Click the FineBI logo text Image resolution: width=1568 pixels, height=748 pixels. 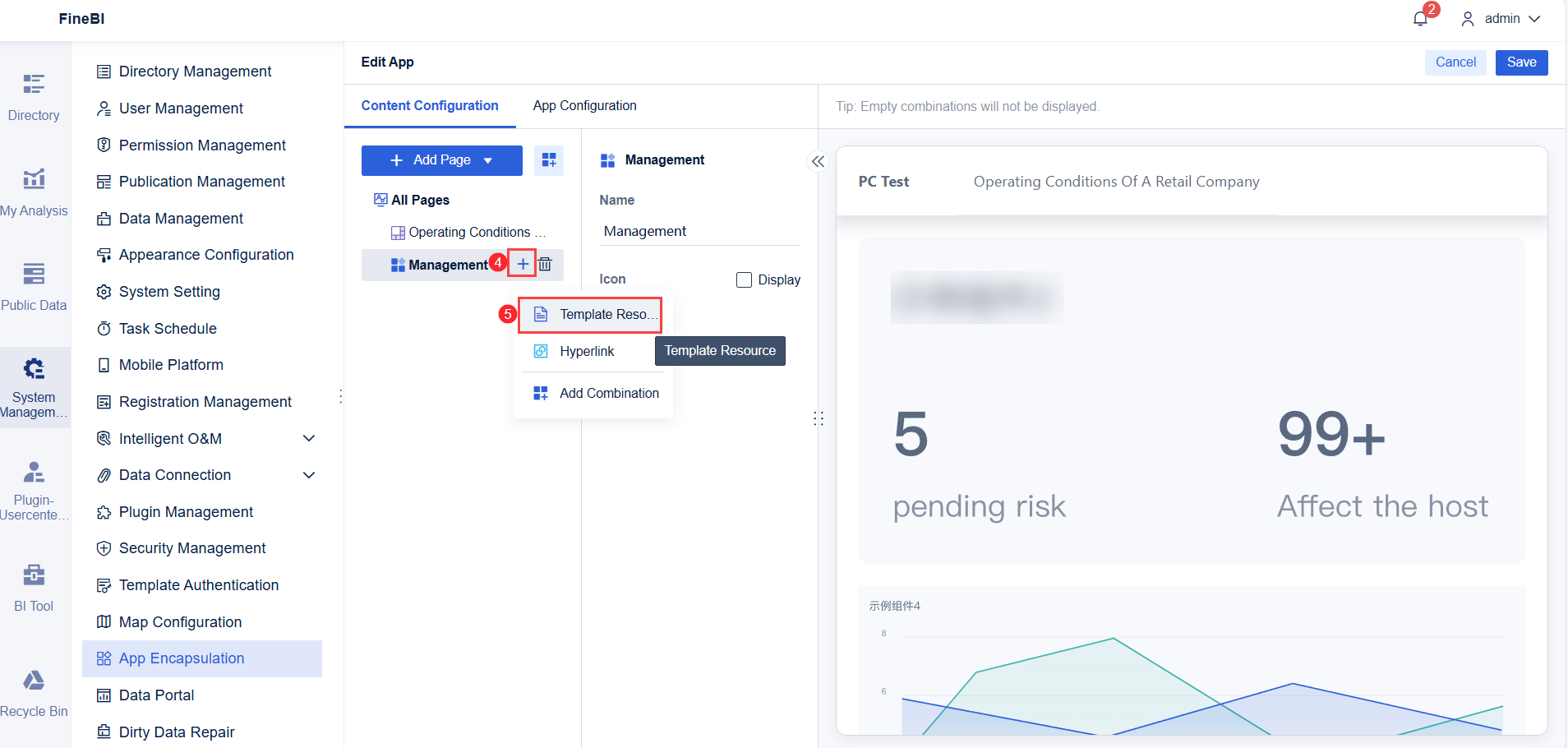click(81, 19)
